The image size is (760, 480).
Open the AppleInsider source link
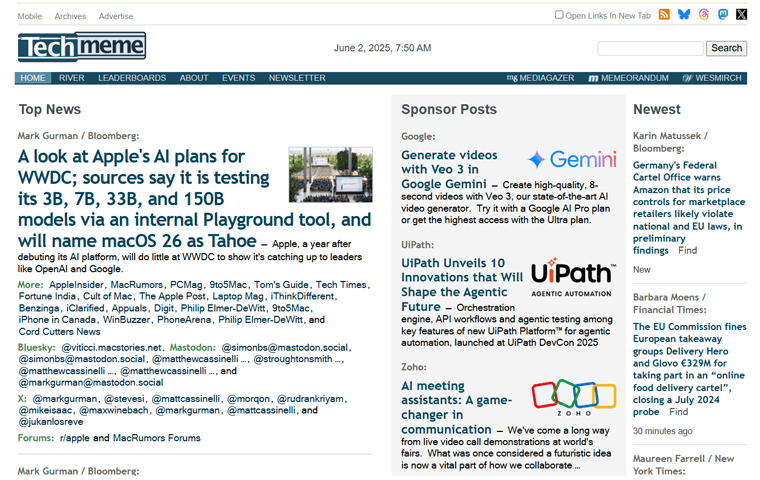click(76, 285)
